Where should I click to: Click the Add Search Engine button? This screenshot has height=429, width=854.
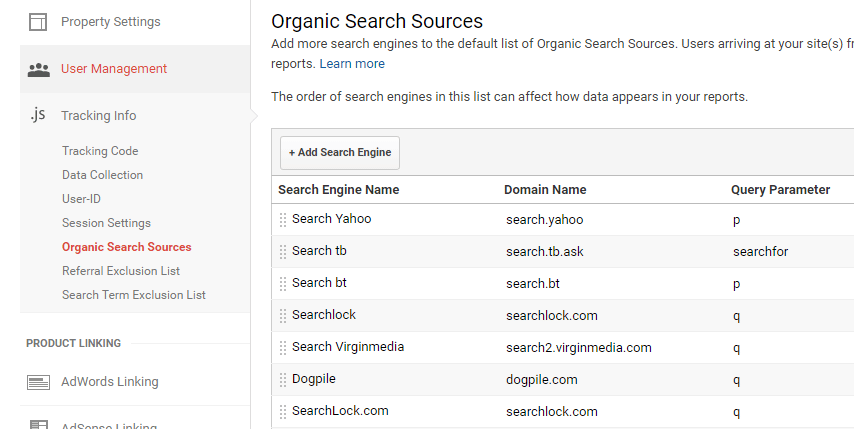[x=340, y=153]
